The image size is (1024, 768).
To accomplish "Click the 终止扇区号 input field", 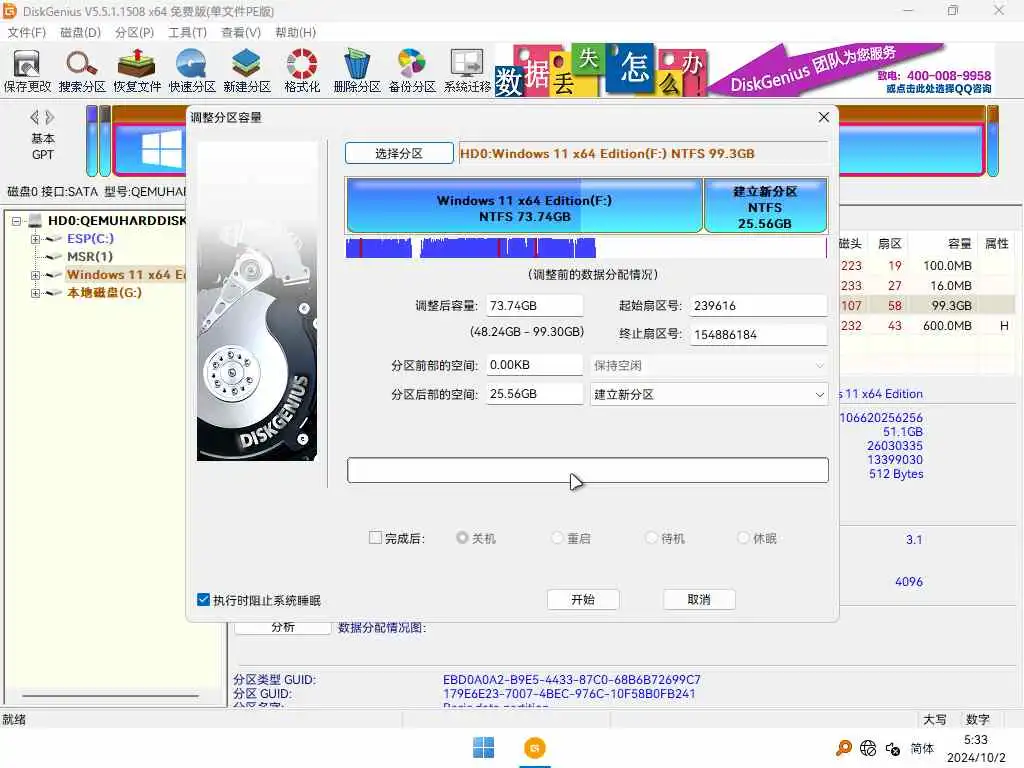I will pos(759,334).
